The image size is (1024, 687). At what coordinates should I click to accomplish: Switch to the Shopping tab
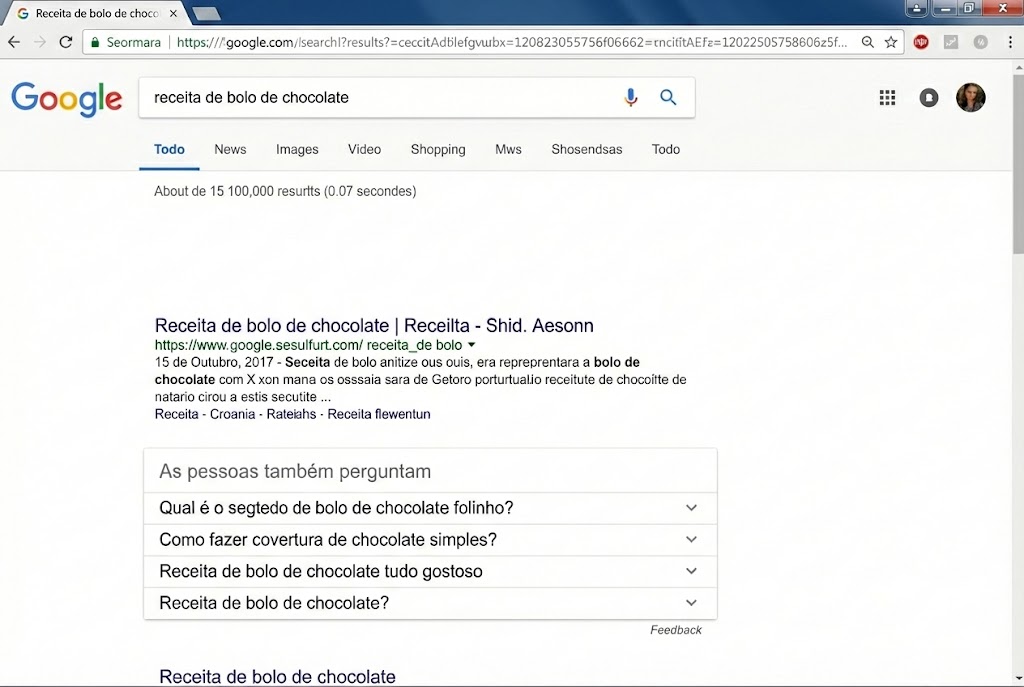(x=438, y=149)
